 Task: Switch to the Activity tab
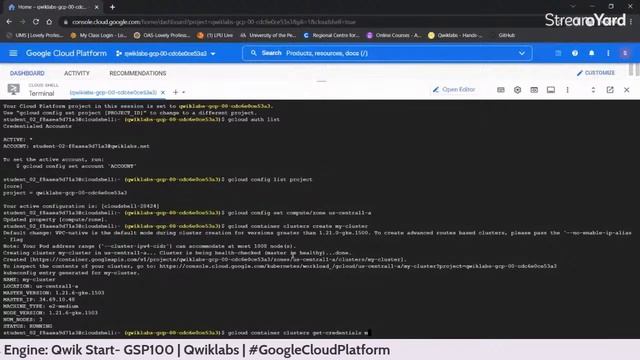[x=77, y=73]
